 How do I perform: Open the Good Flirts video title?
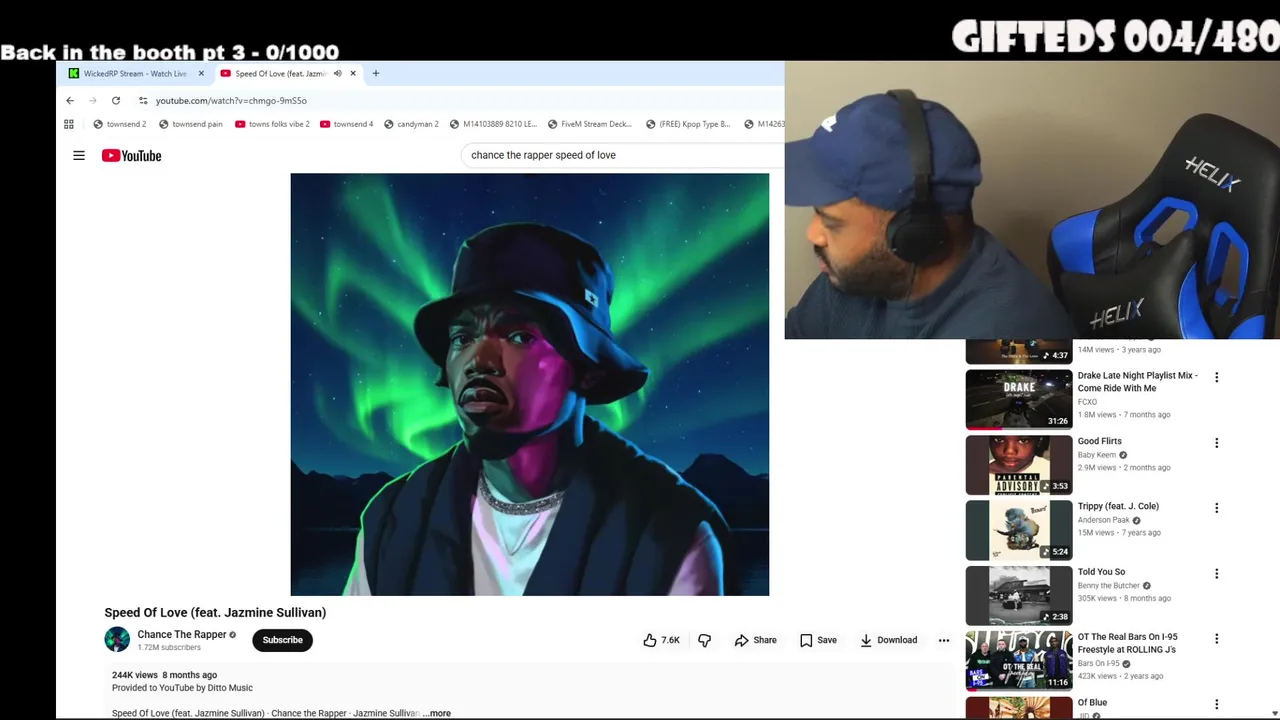(1099, 441)
